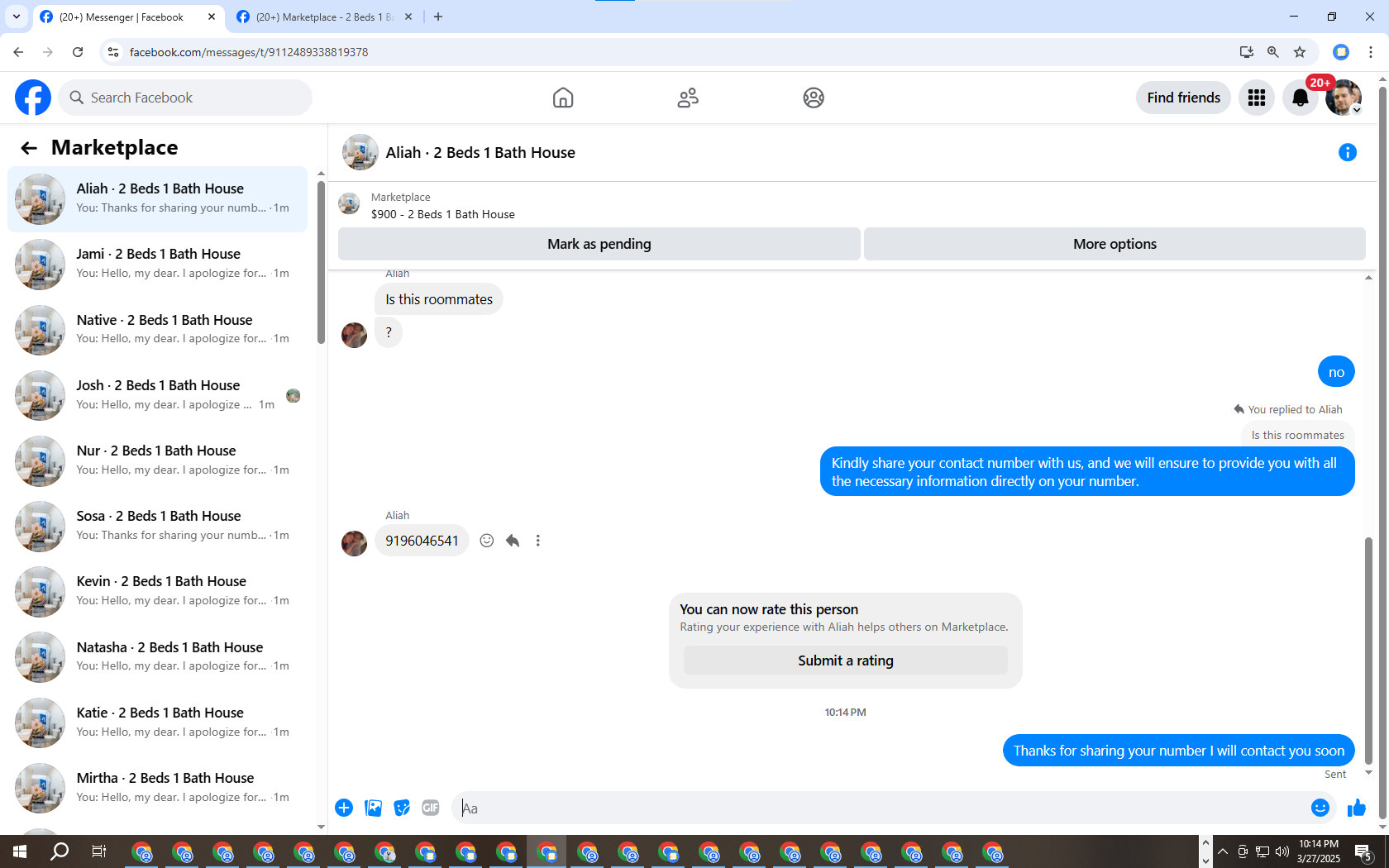Open a new browser tab

pos(438,17)
